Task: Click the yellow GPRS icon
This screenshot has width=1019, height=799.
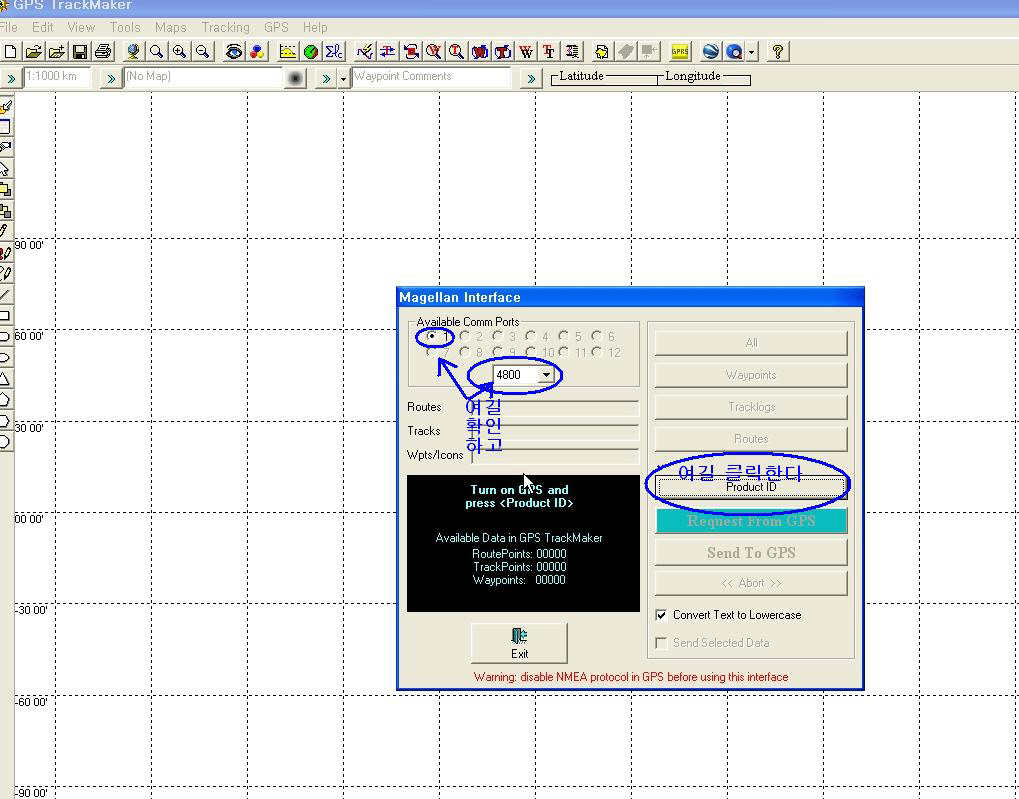Action: 680,51
